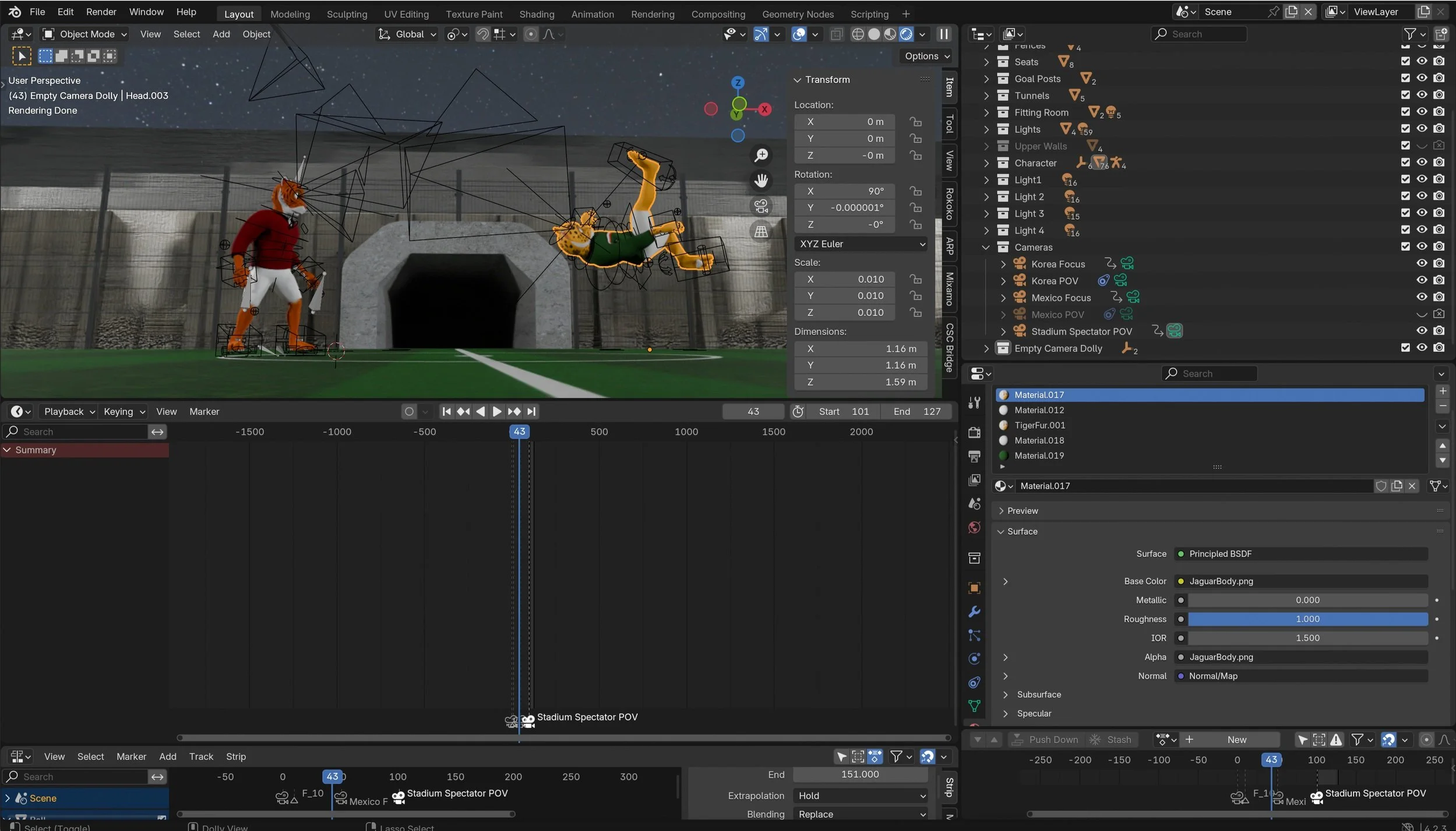Switch to the Shading workspace tab
The width and height of the screenshot is (1456, 831).
coord(536,14)
